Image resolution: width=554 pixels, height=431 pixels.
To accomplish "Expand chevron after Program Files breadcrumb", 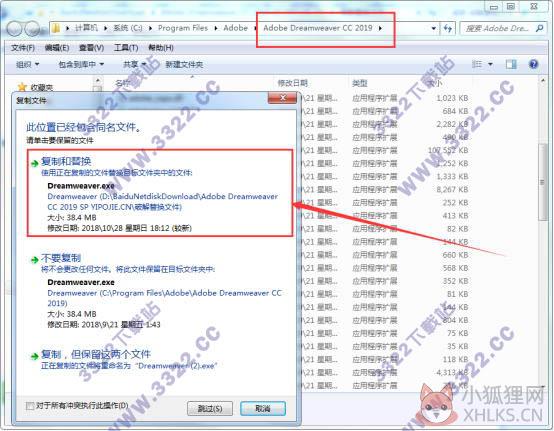I will pyautogui.click(x=216, y=28).
